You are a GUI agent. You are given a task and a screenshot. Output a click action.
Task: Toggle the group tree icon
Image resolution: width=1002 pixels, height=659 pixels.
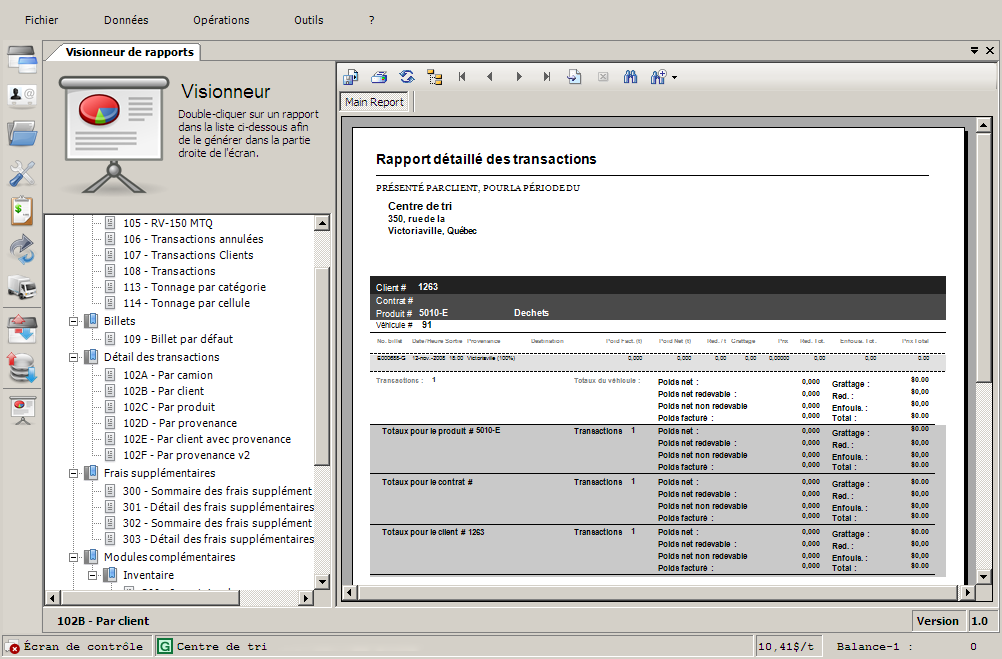click(434, 77)
